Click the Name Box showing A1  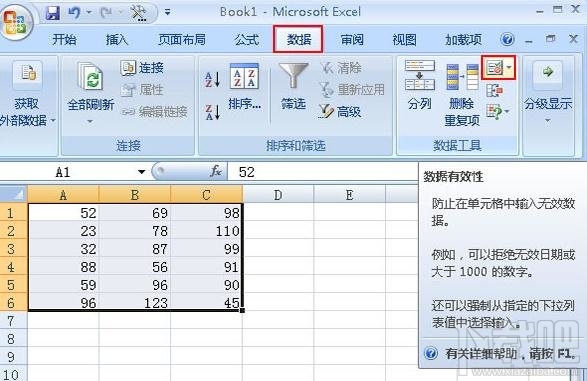coord(67,172)
